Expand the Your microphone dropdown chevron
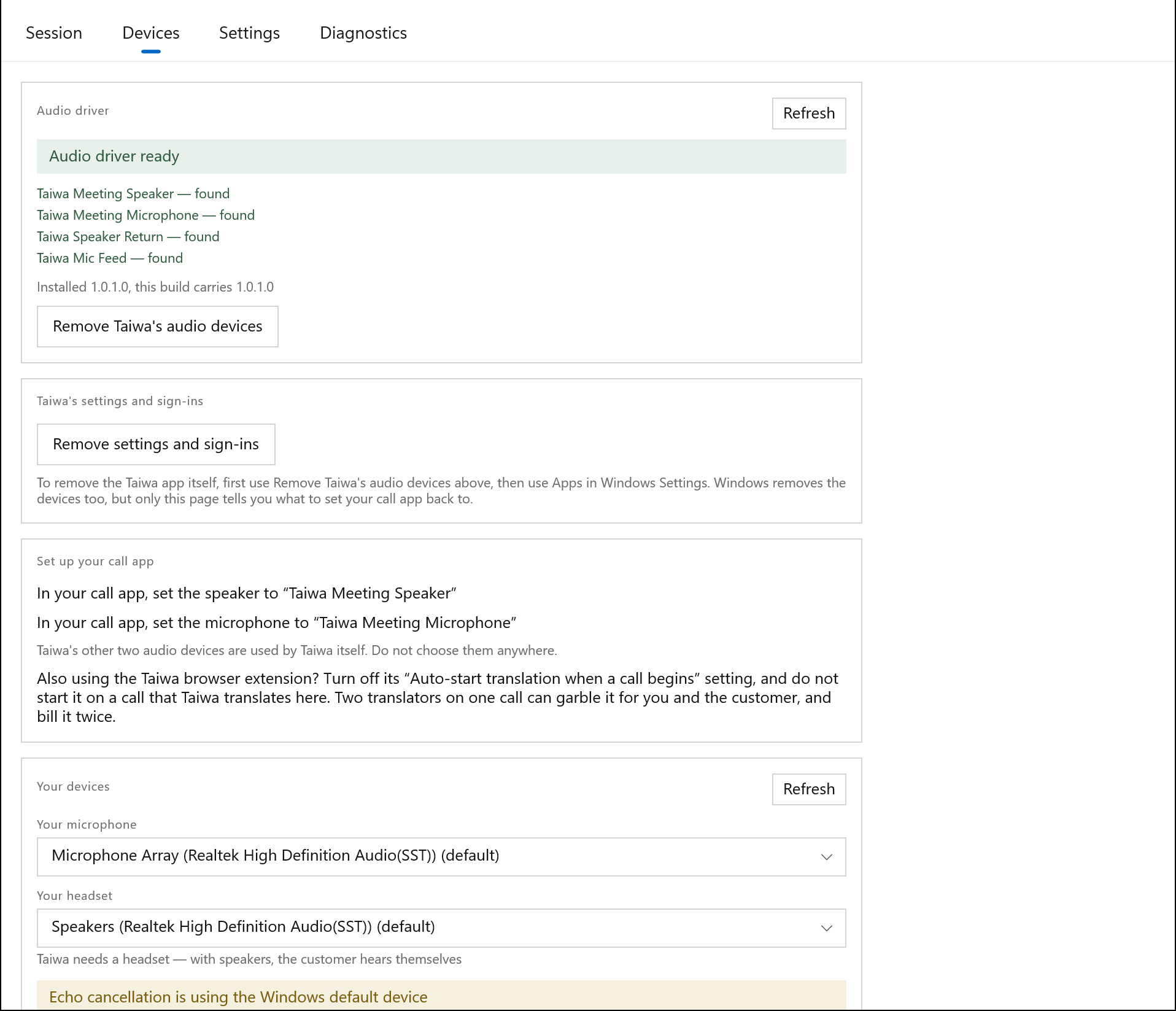 [827, 857]
